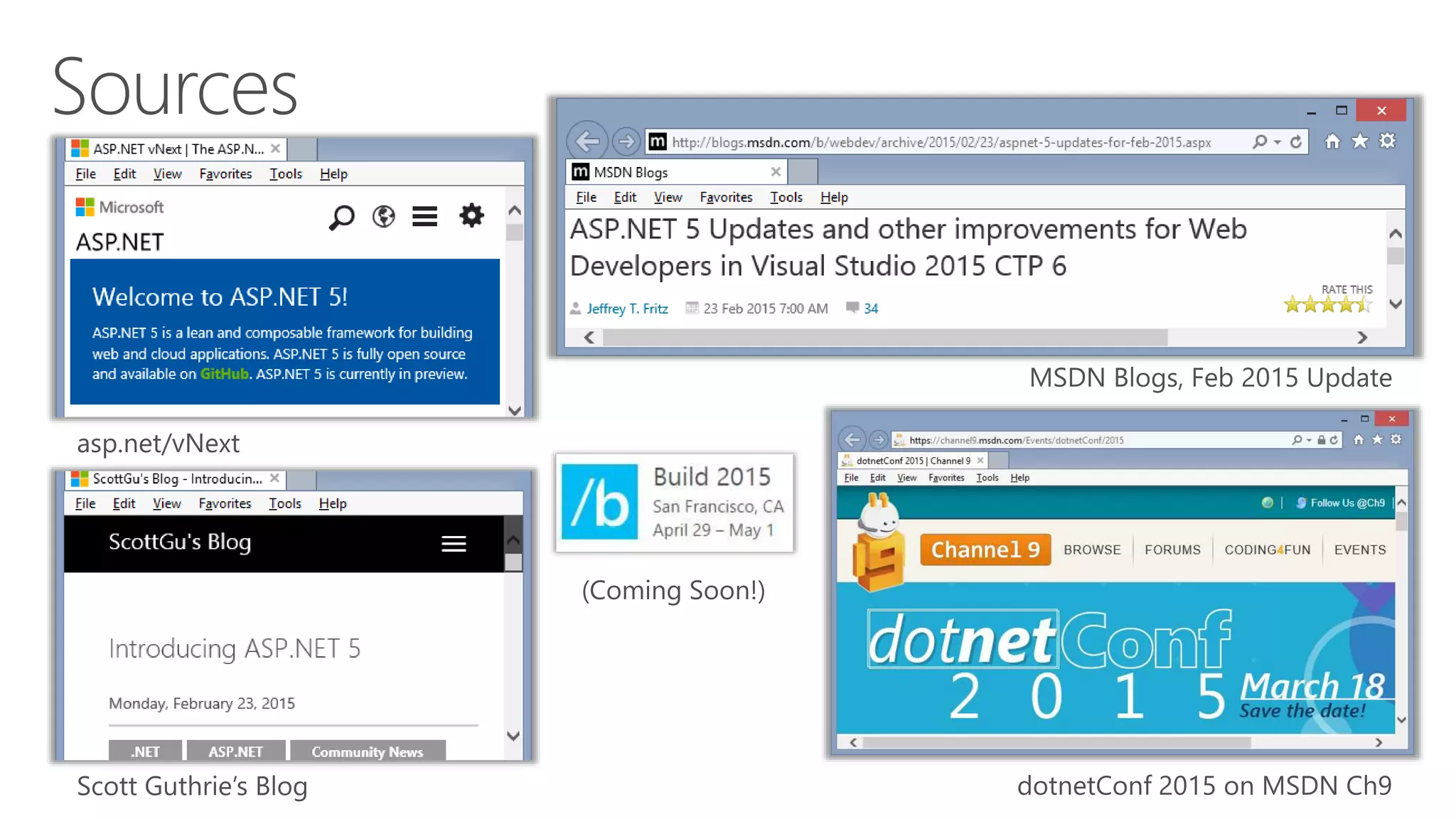Image resolution: width=1456 pixels, height=819 pixels.
Task: Open the hamburger menu on ASP.NET site
Action: pos(424,216)
